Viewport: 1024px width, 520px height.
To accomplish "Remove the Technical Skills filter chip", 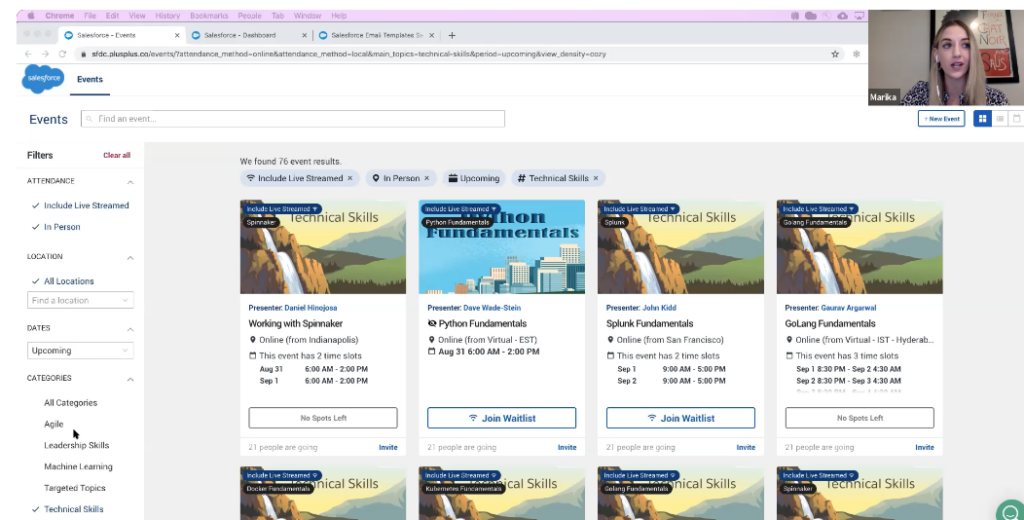I will 596,178.
